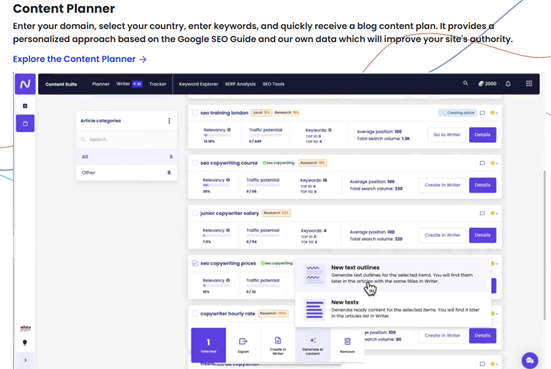Open Details for copywriter hourly rate
The height and width of the screenshot is (369, 551).
tap(482, 336)
